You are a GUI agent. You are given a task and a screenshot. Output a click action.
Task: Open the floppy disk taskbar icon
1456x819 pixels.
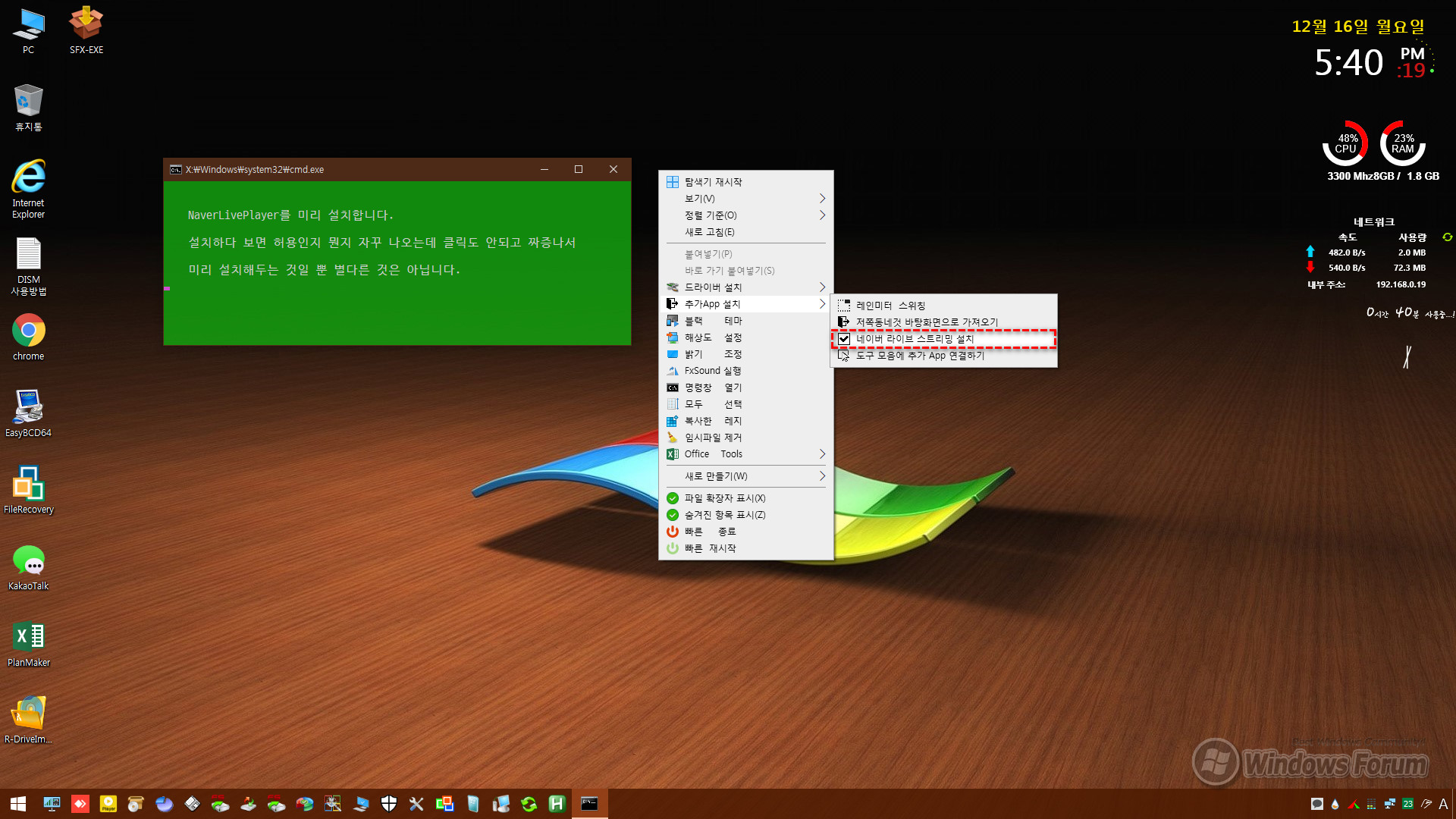click(x=193, y=804)
